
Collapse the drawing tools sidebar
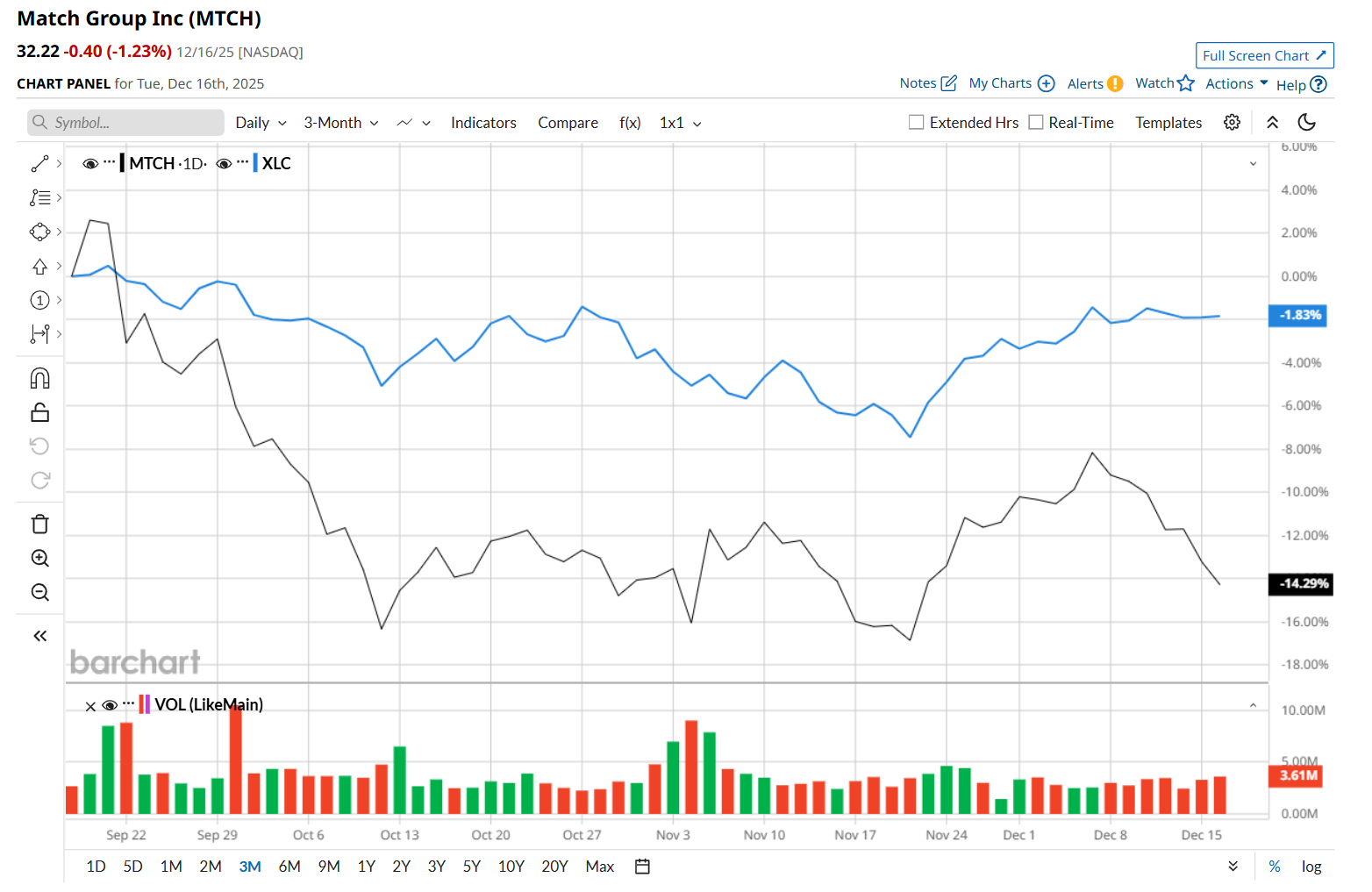point(40,636)
